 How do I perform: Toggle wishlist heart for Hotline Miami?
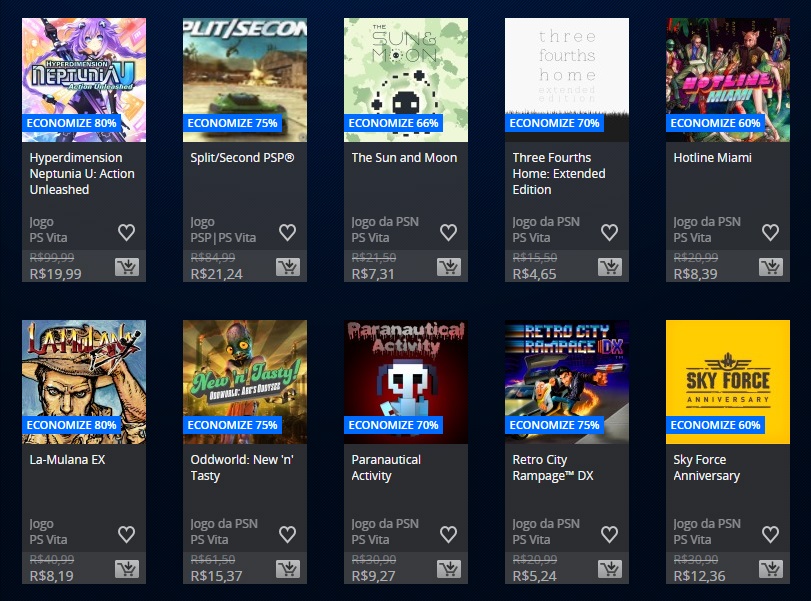[x=770, y=232]
